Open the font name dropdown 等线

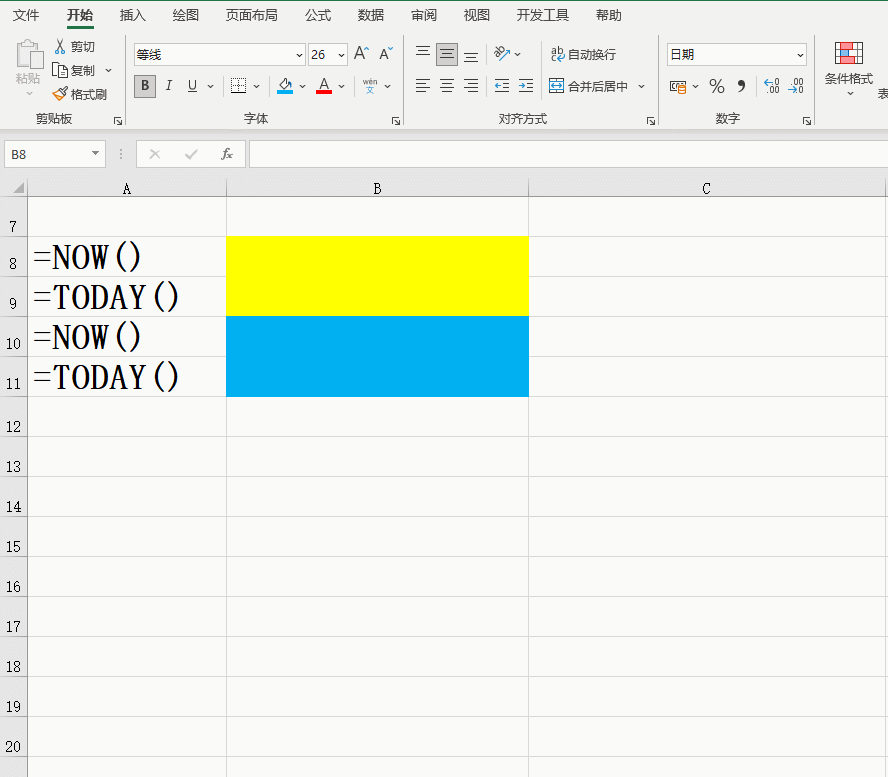pos(299,55)
